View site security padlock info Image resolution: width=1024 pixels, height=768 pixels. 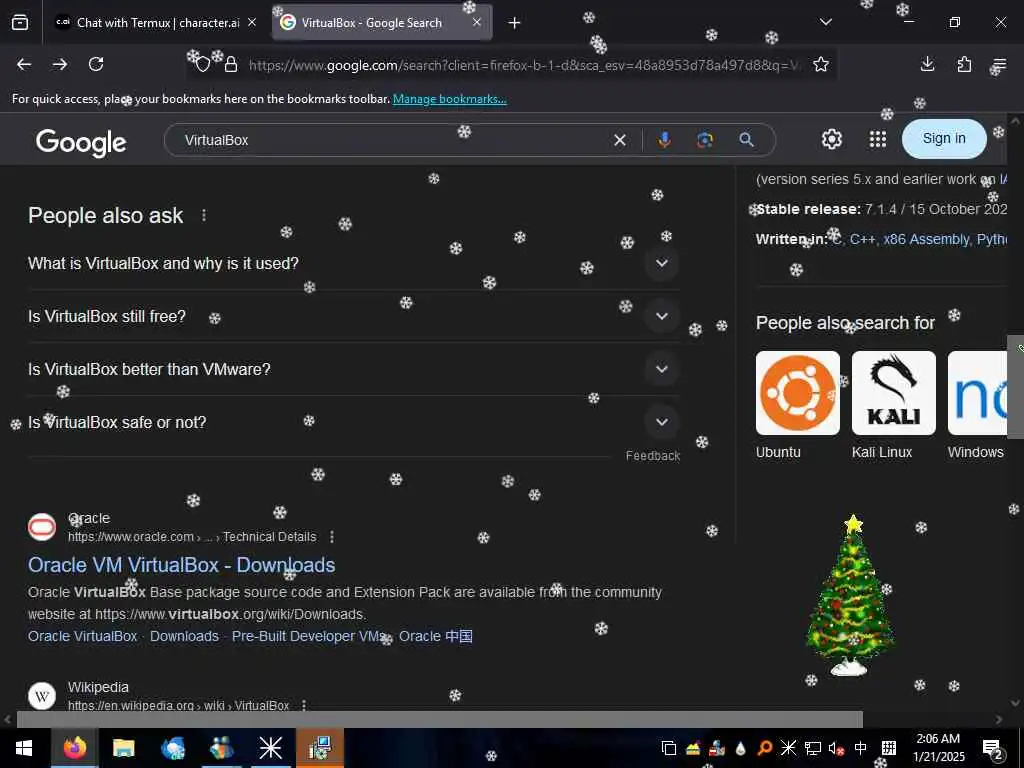231,65
